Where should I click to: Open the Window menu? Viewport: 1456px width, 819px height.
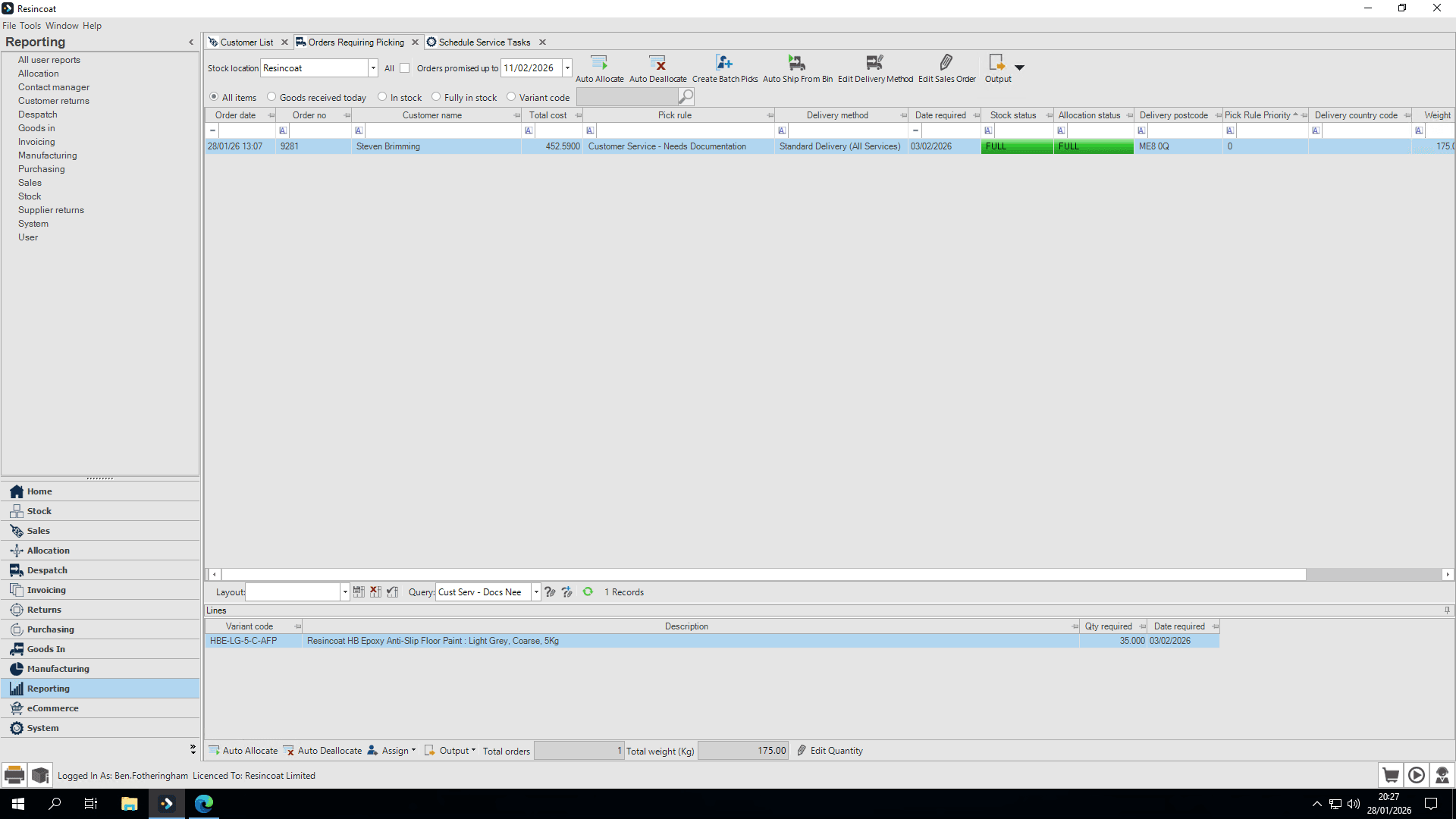pos(62,25)
